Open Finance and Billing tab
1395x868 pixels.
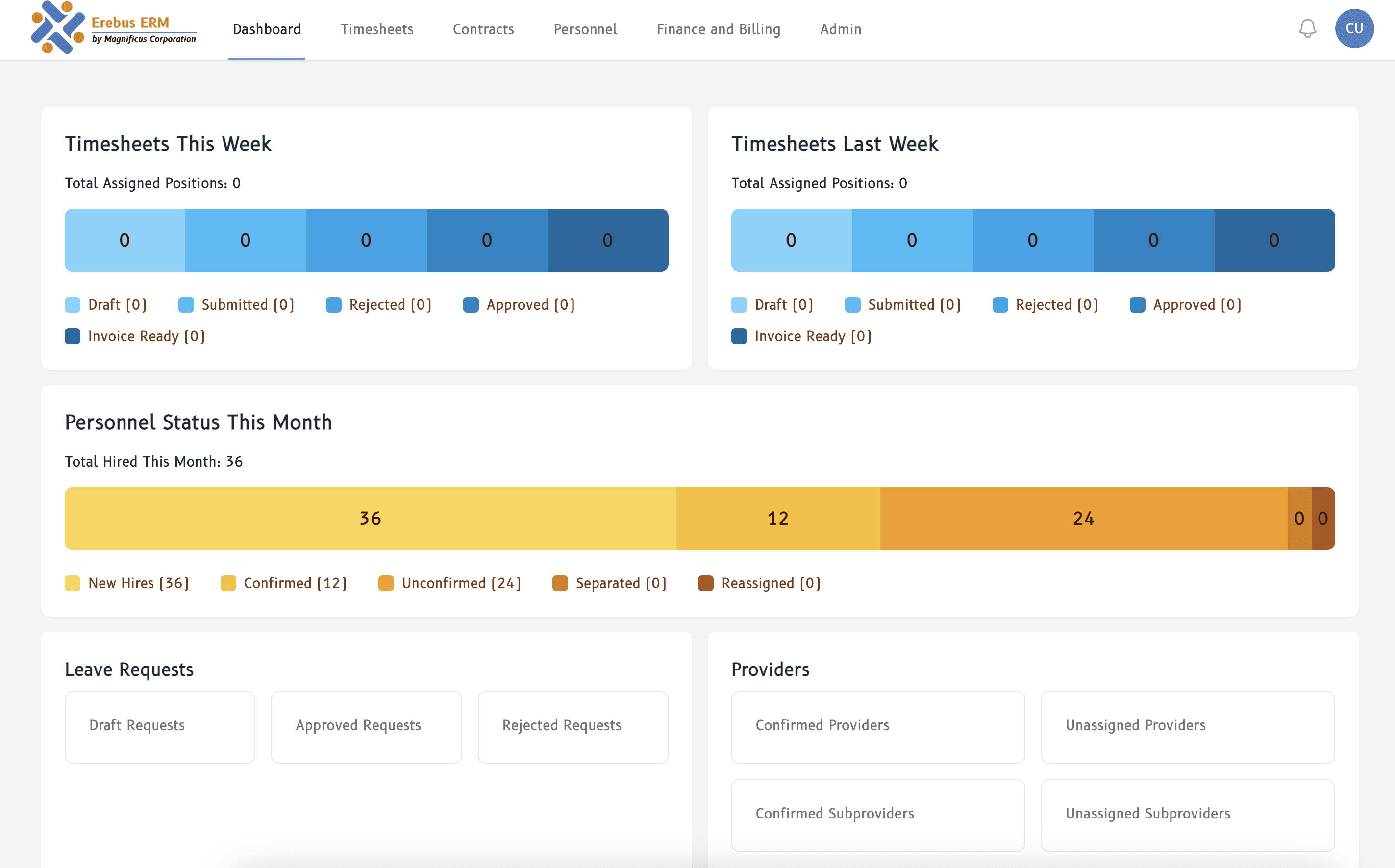pos(718,29)
